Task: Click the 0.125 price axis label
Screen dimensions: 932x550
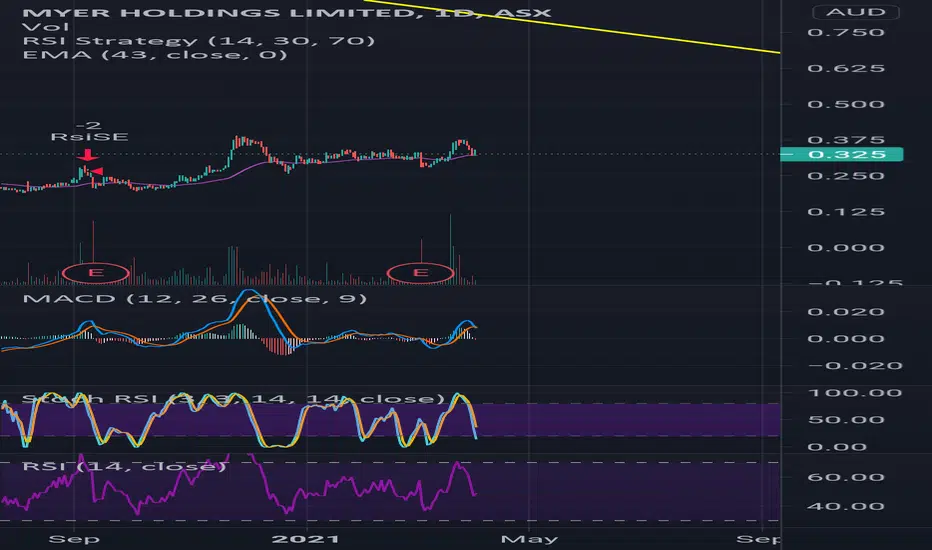Action: tap(846, 212)
